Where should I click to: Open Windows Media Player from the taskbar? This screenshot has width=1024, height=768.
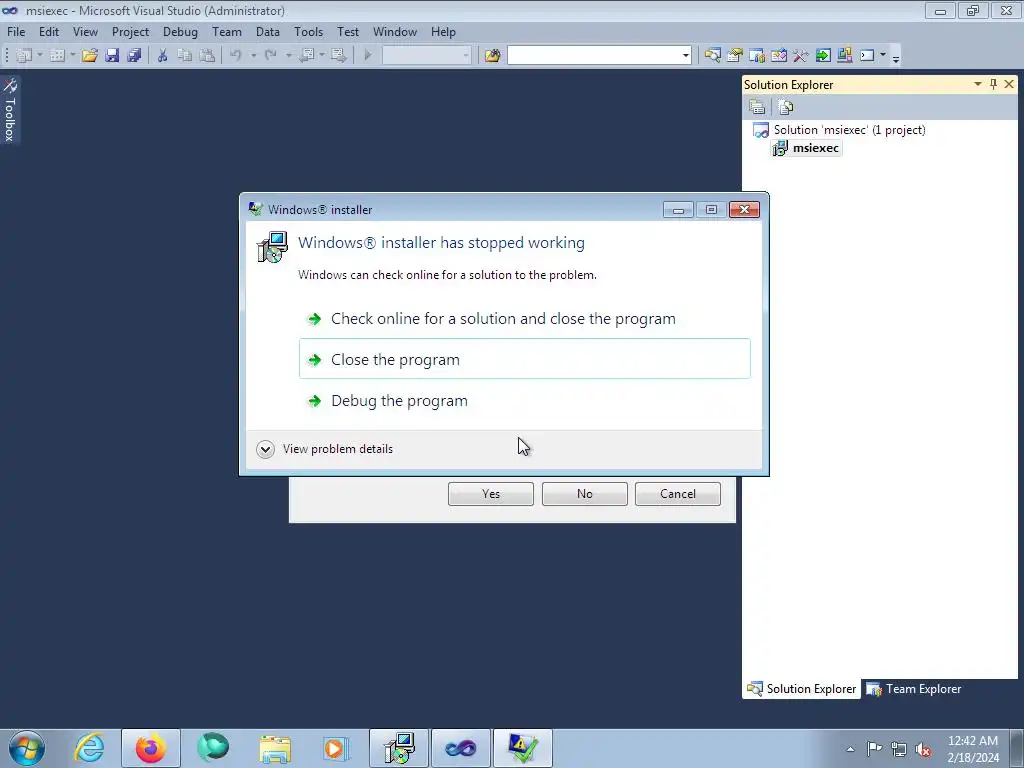336,748
